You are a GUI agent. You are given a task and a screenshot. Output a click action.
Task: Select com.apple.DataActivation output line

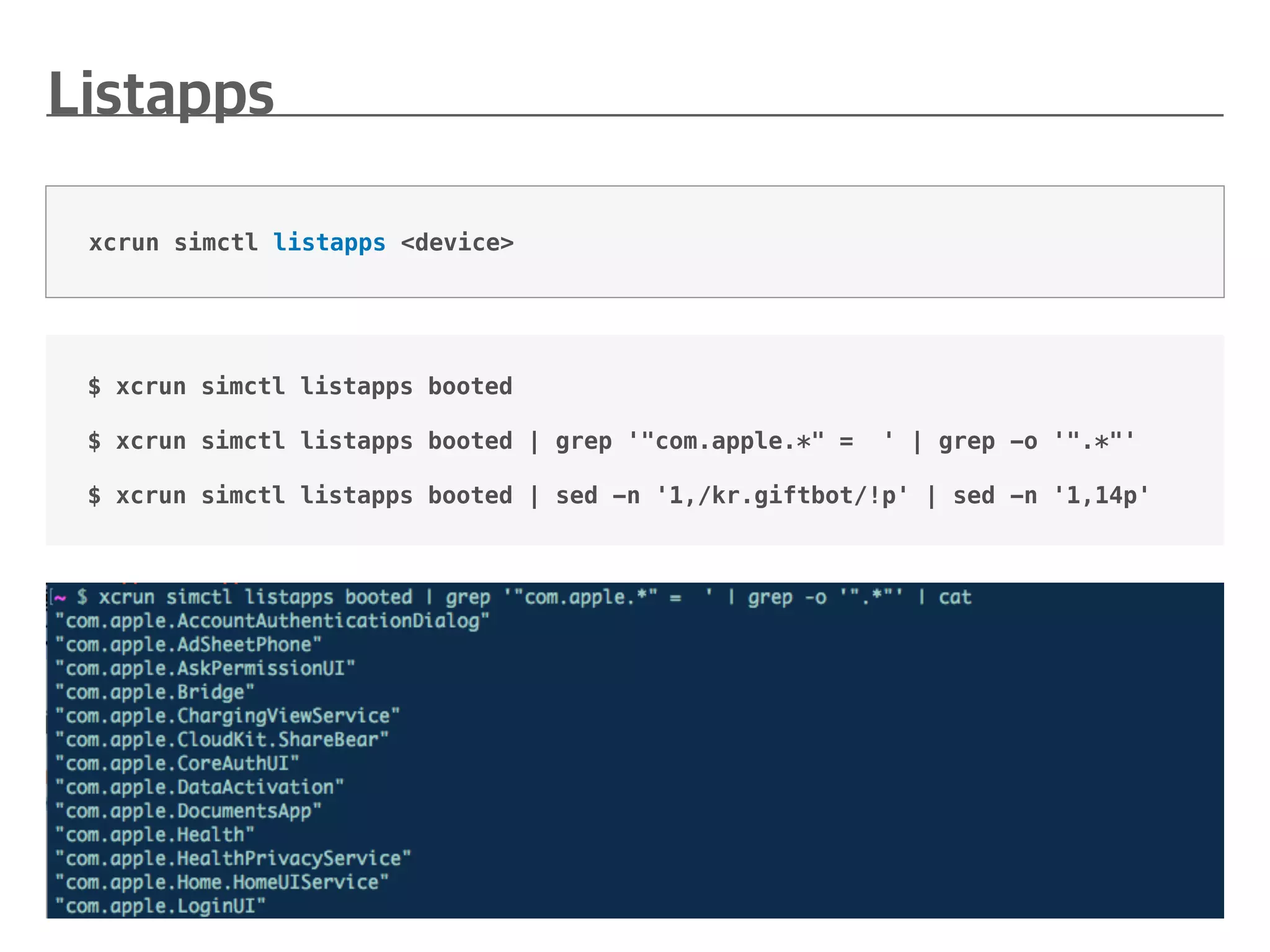199,787
